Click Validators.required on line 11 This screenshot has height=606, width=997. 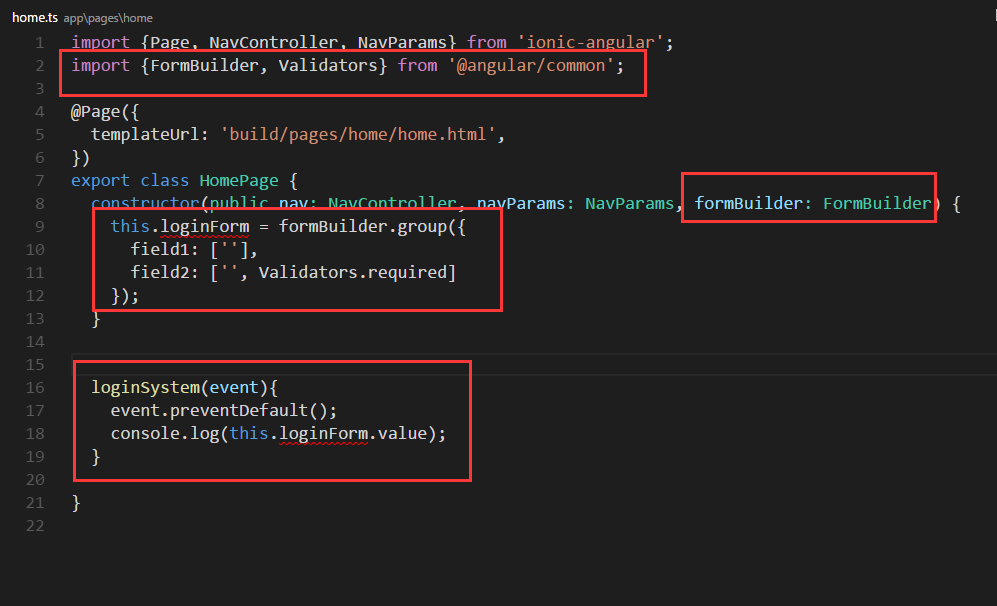pyautogui.click(x=353, y=273)
